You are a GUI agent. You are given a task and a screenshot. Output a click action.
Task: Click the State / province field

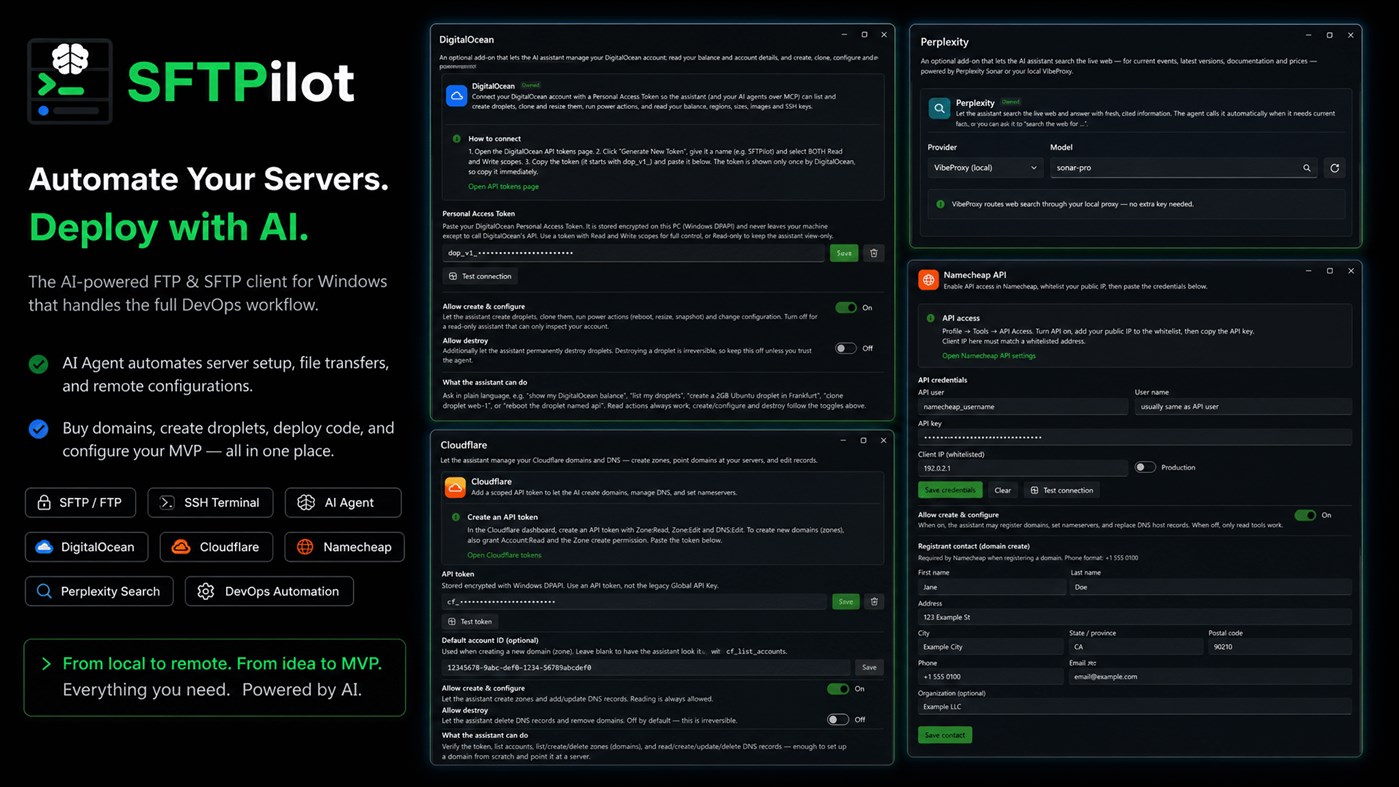pos(1136,647)
